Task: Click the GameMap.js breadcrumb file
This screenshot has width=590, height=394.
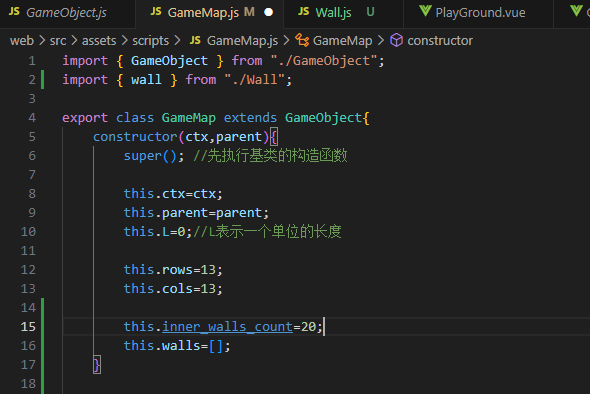Action: pos(242,41)
